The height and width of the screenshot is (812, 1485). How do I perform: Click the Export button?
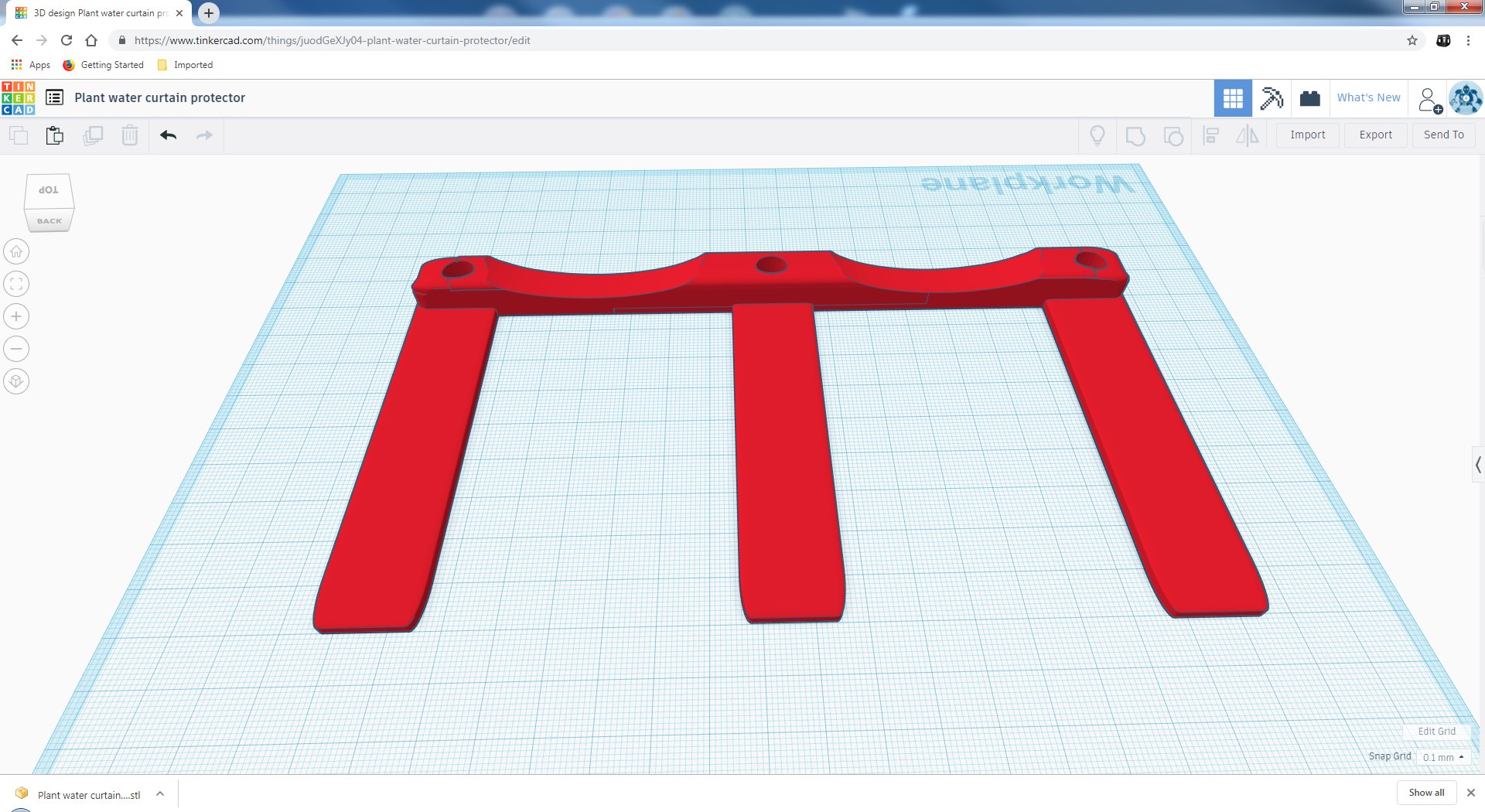pyautogui.click(x=1375, y=135)
